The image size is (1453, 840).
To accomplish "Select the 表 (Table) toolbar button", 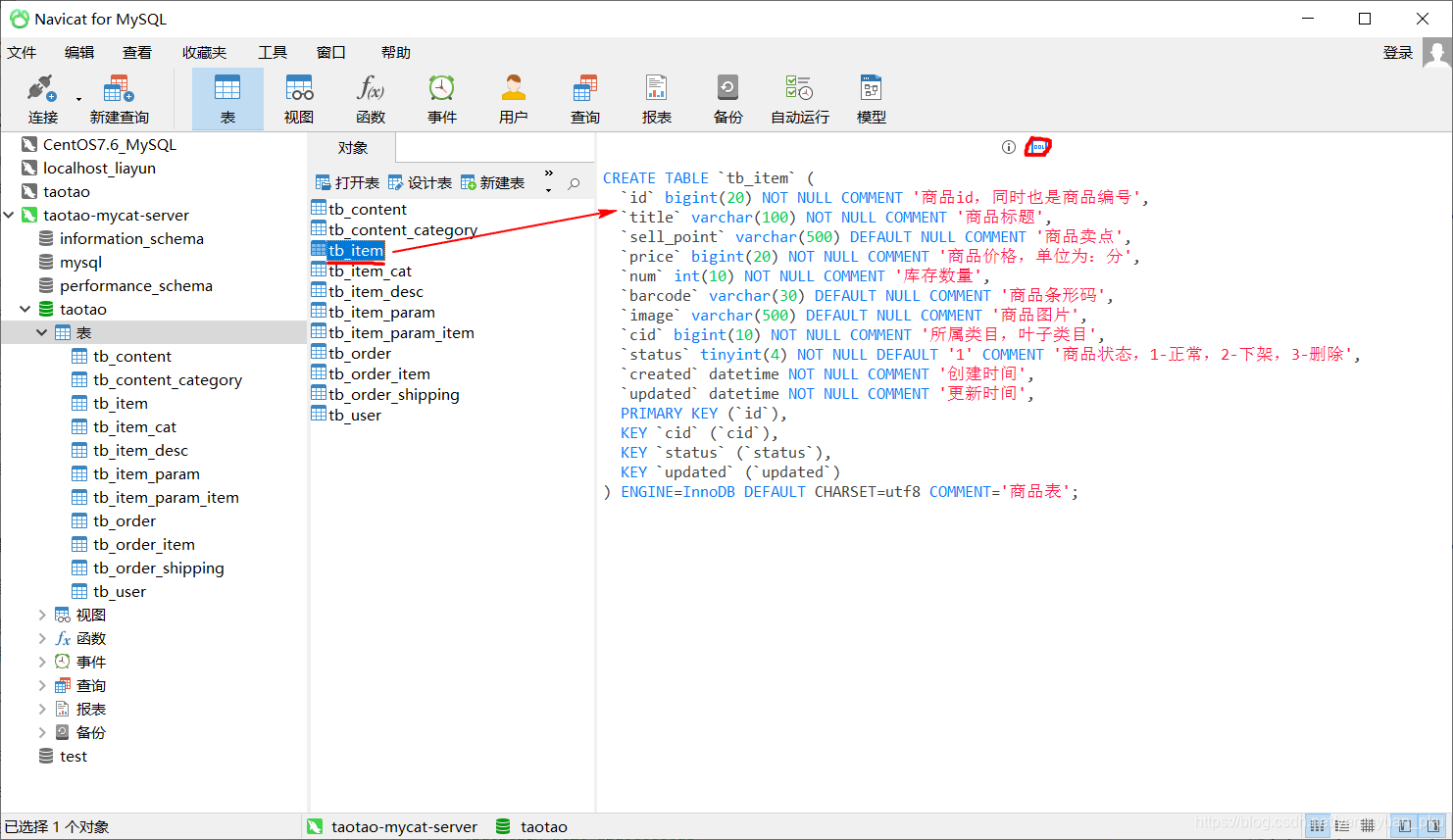I will [x=227, y=99].
